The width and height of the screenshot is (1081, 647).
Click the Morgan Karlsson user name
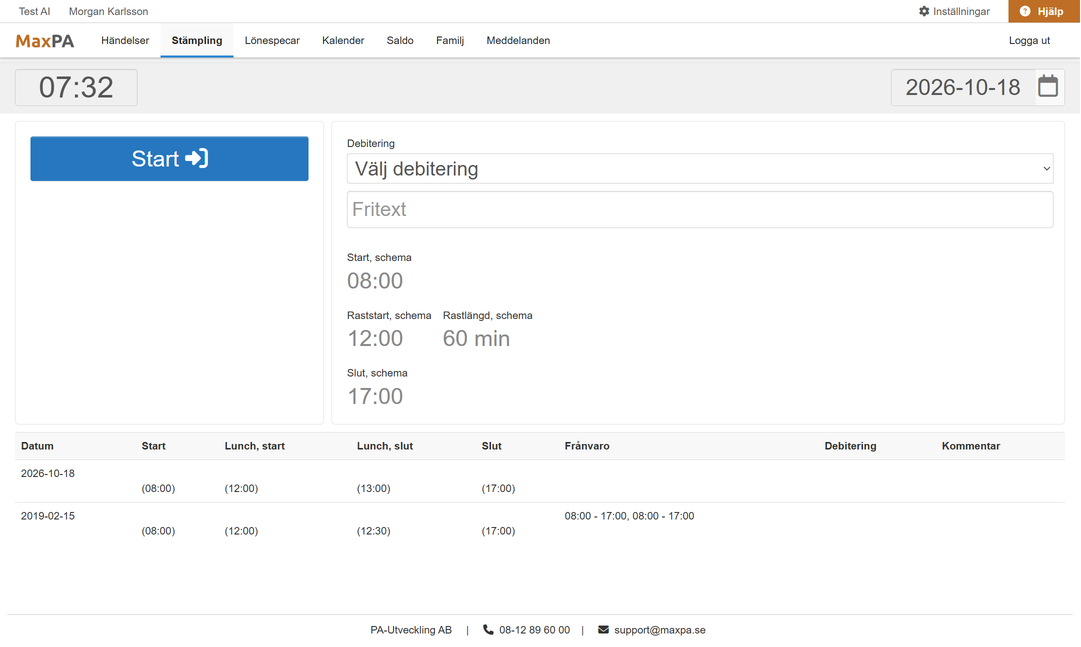(108, 11)
